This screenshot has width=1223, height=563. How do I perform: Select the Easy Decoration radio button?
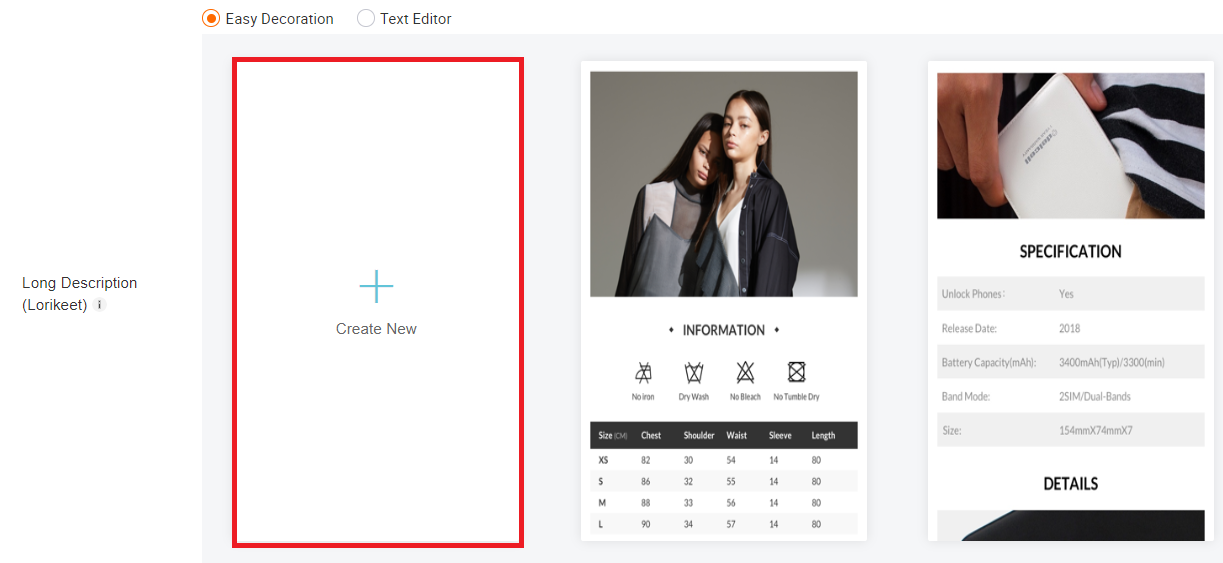(x=211, y=18)
